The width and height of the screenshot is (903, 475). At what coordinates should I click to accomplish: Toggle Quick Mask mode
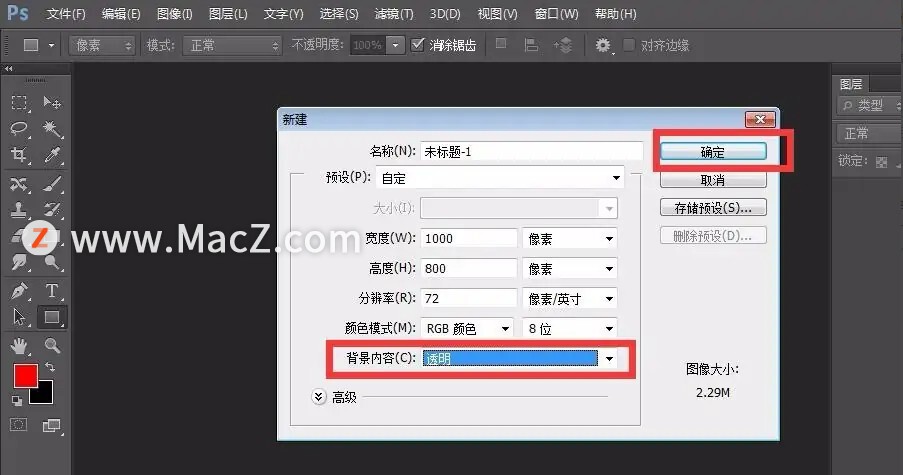[18, 425]
